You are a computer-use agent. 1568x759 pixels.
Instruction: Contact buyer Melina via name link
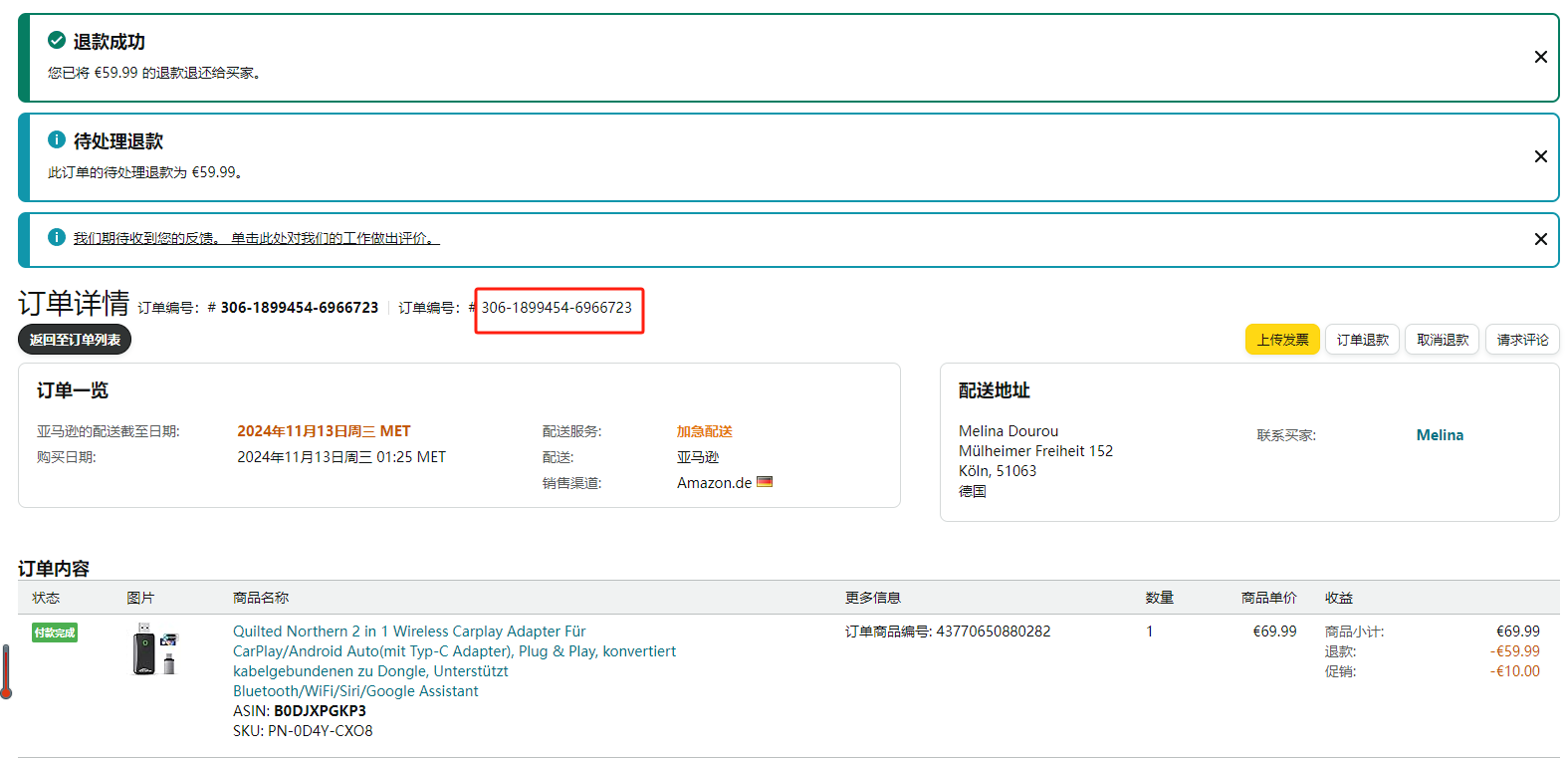point(1440,435)
